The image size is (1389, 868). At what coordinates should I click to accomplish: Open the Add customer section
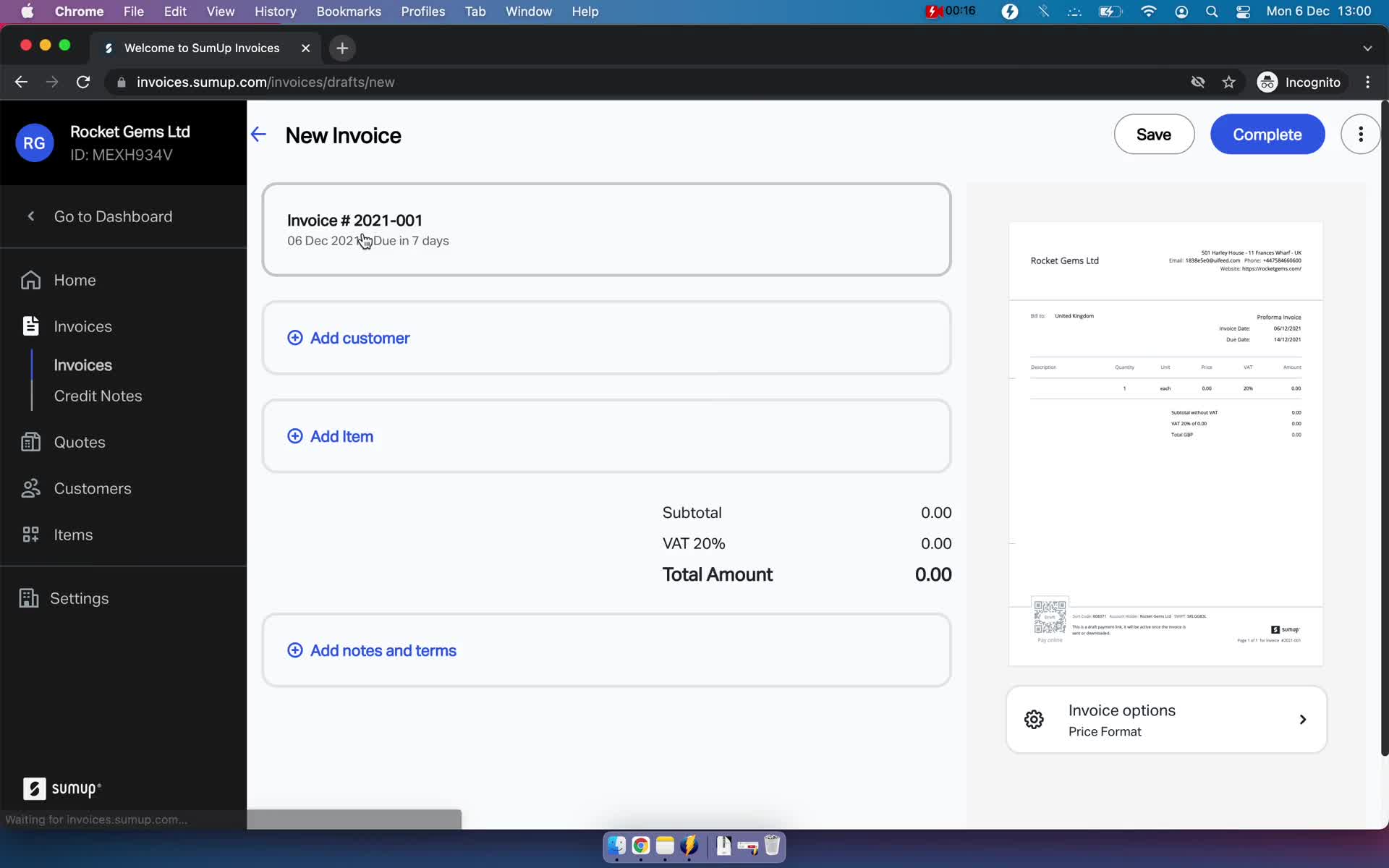click(349, 337)
